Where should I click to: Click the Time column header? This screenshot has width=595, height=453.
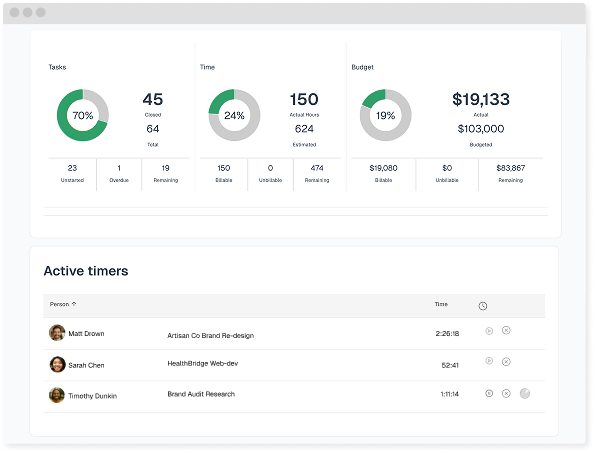click(441, 304)
